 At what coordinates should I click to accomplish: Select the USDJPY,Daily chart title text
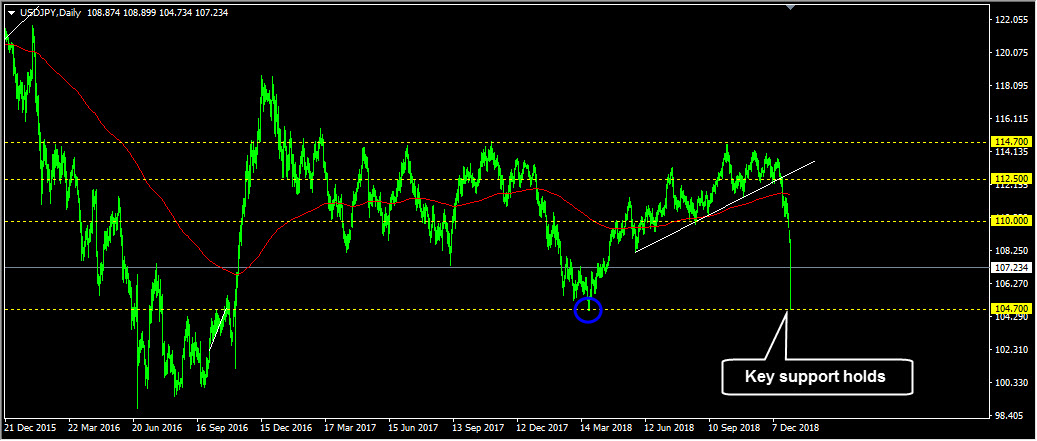click(50, 13)
